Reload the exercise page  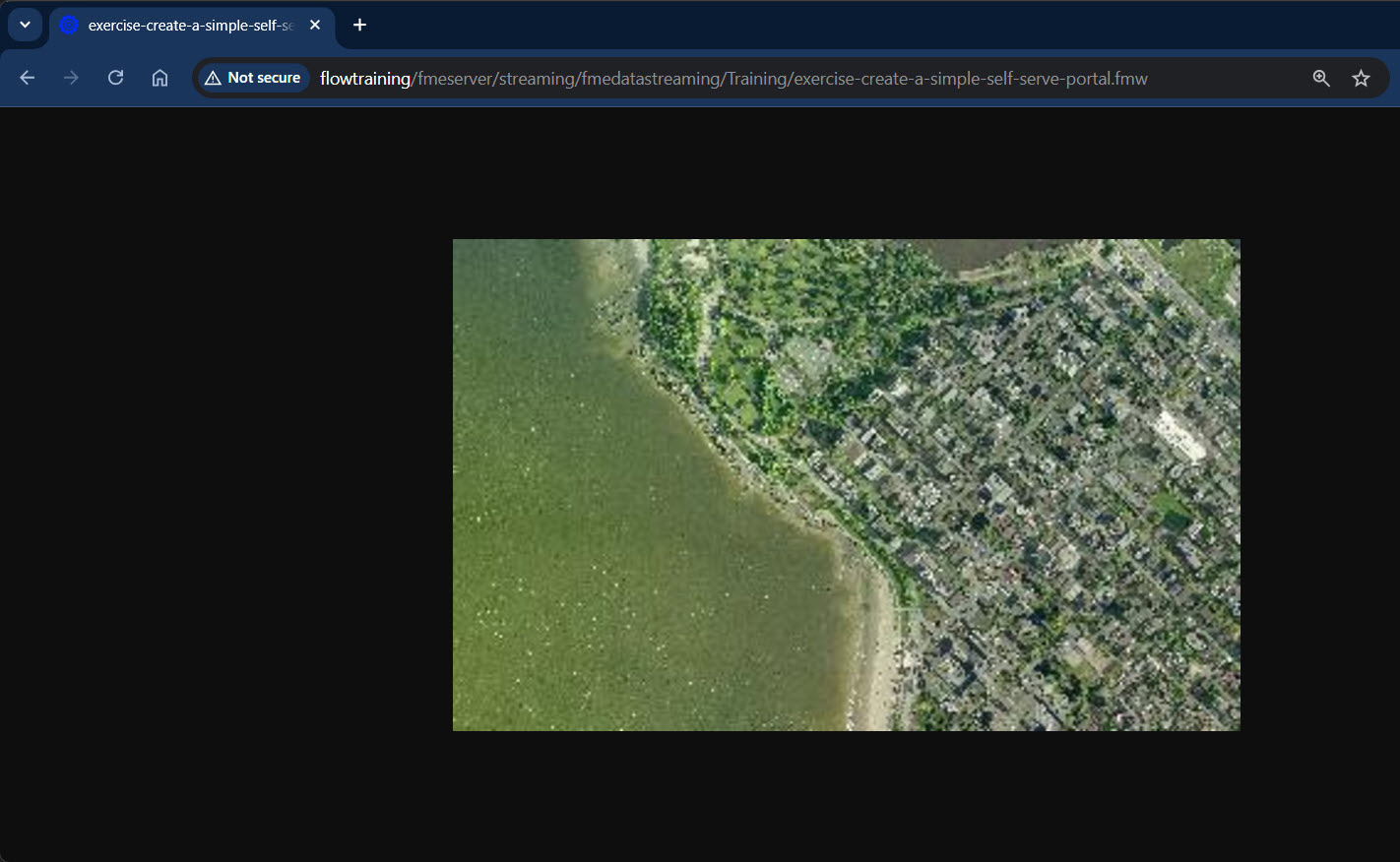[x=115, y=78]
